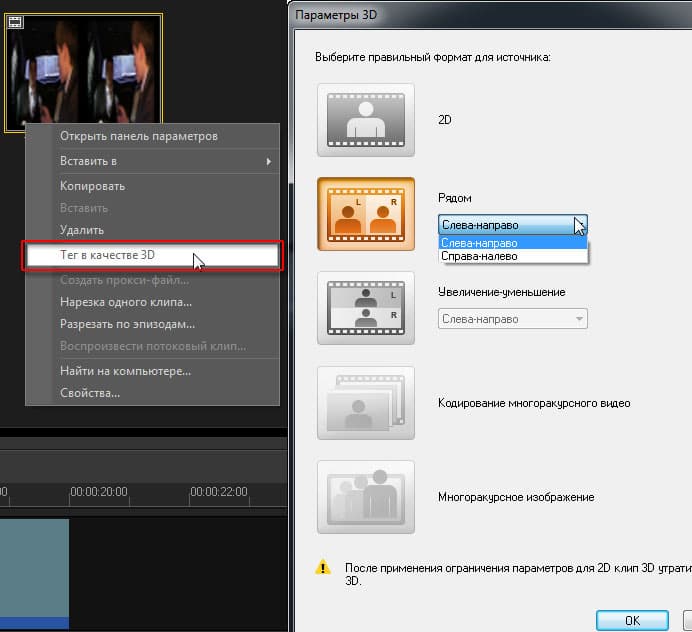This screenshot has height=632, width=692.
Task: Open the Слева-направо dropdown under Рядом
Action: pyautogui.click(x=512, y=225)
